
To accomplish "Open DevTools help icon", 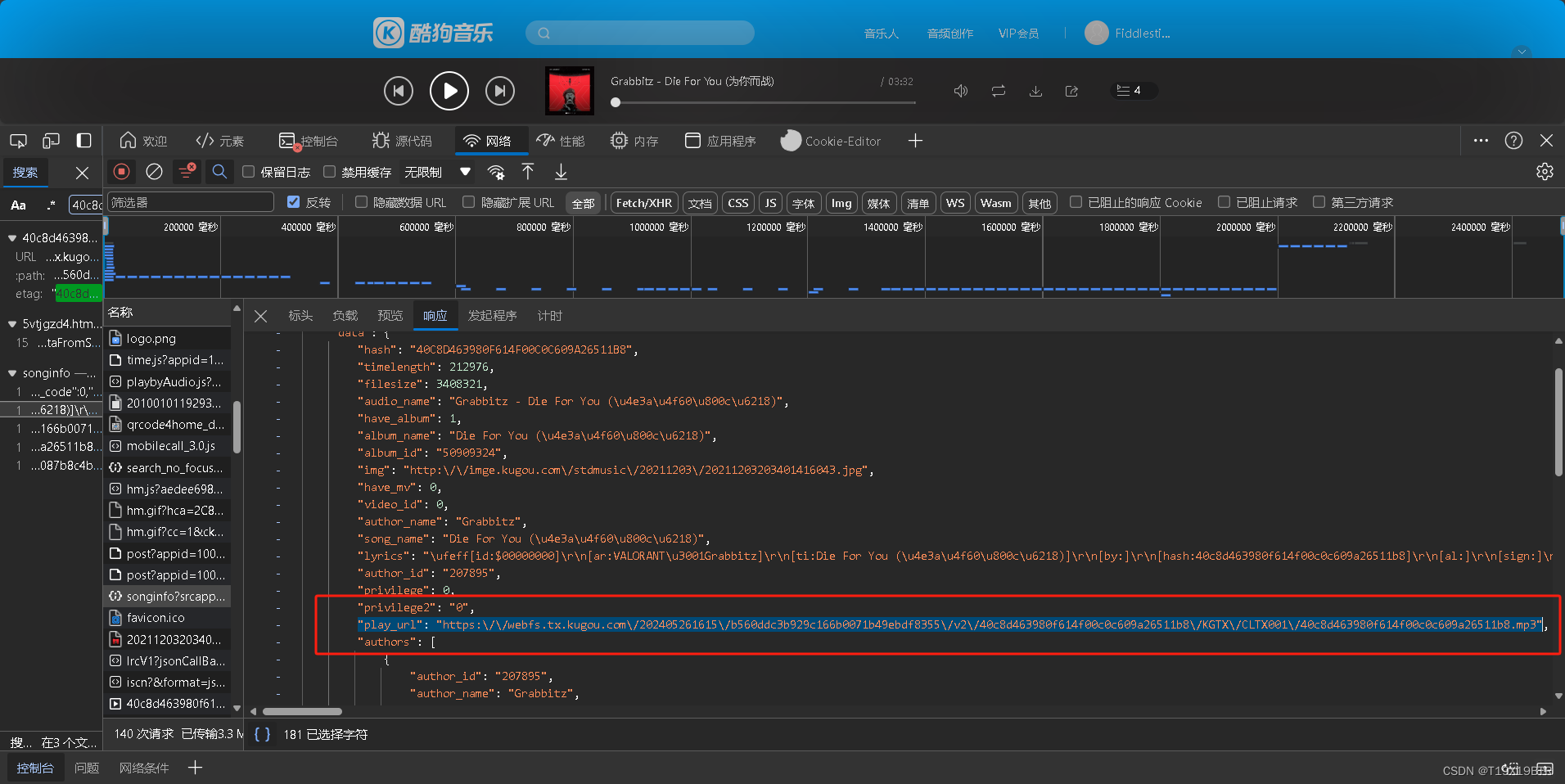I will 1513,141.
